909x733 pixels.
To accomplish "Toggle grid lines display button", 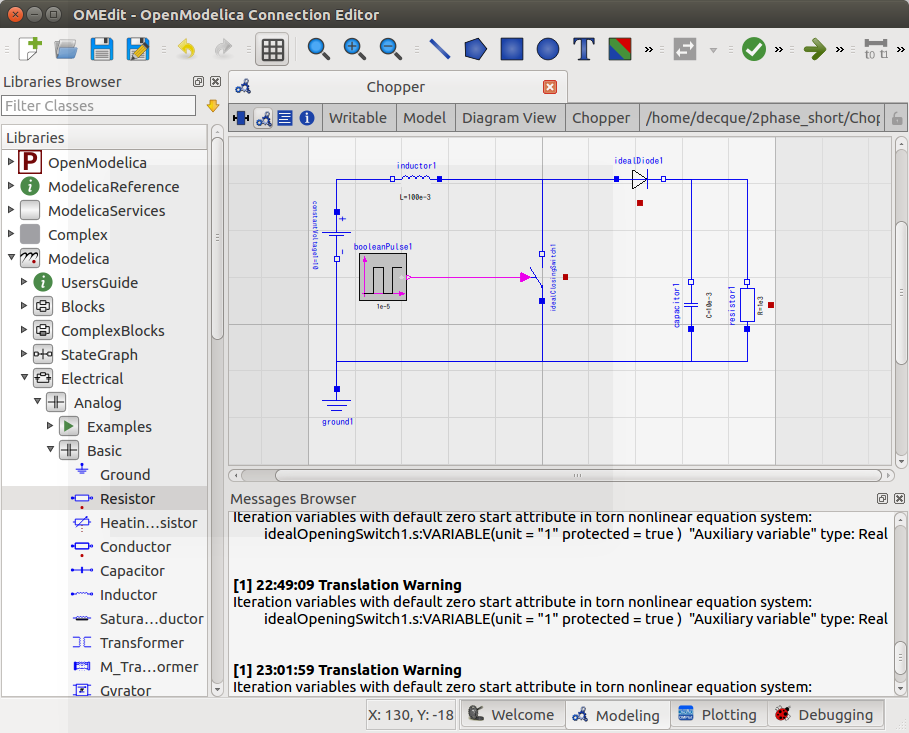I will [x=272, y=49].
